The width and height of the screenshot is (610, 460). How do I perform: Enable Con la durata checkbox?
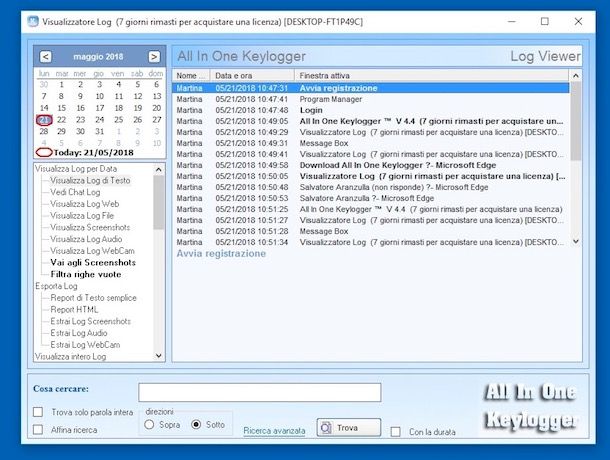[395, 432]
